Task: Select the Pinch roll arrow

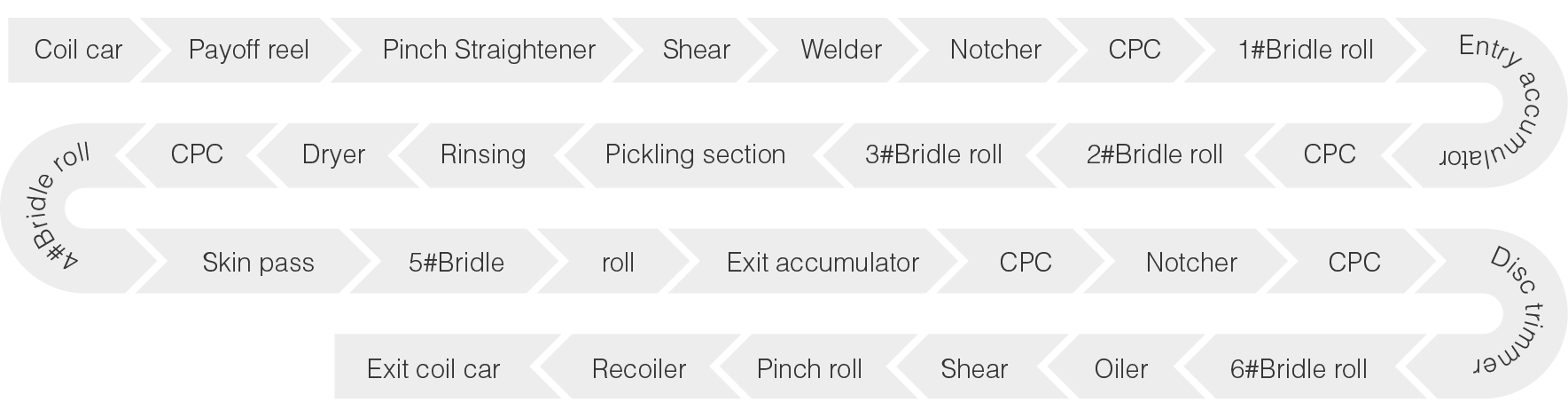Action: 809,369
